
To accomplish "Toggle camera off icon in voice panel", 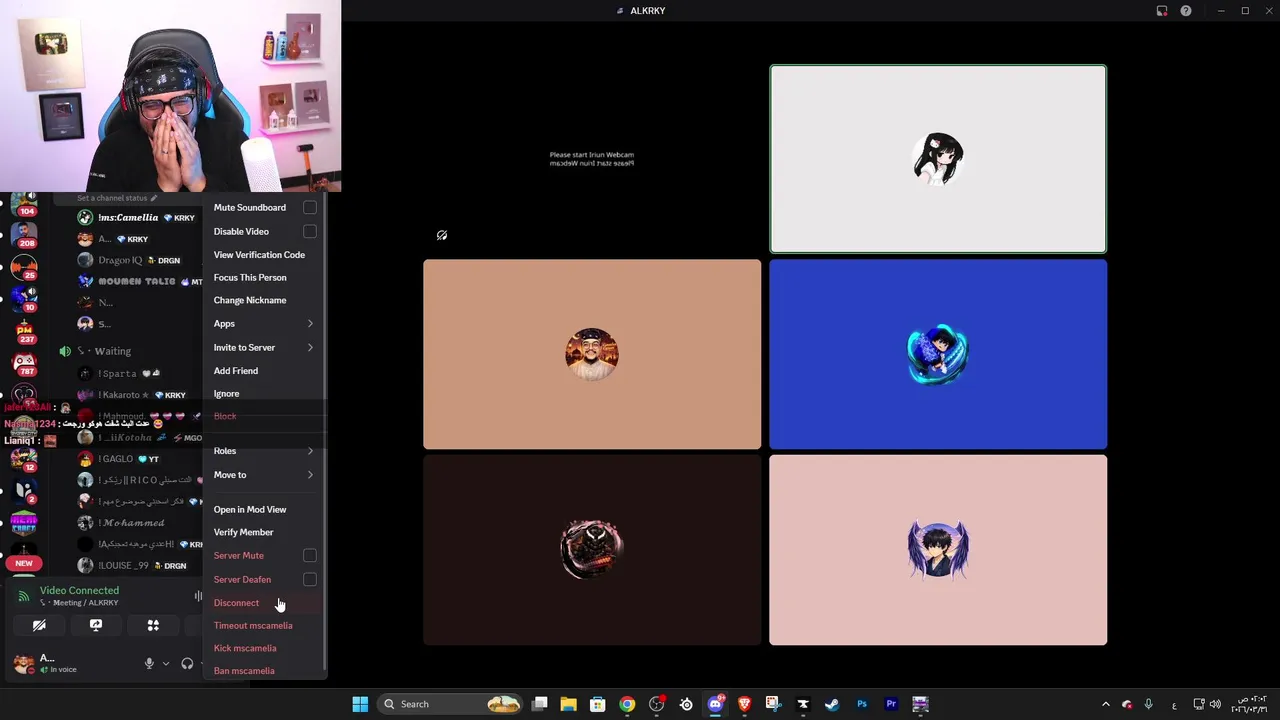I will 39,625.
